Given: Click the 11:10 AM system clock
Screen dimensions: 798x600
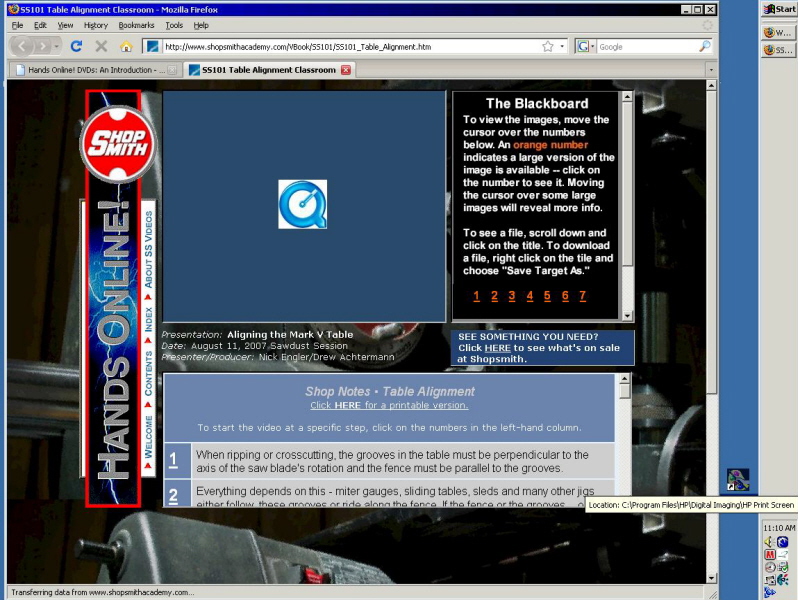Looking at the screenshot, I should [779, 528].
